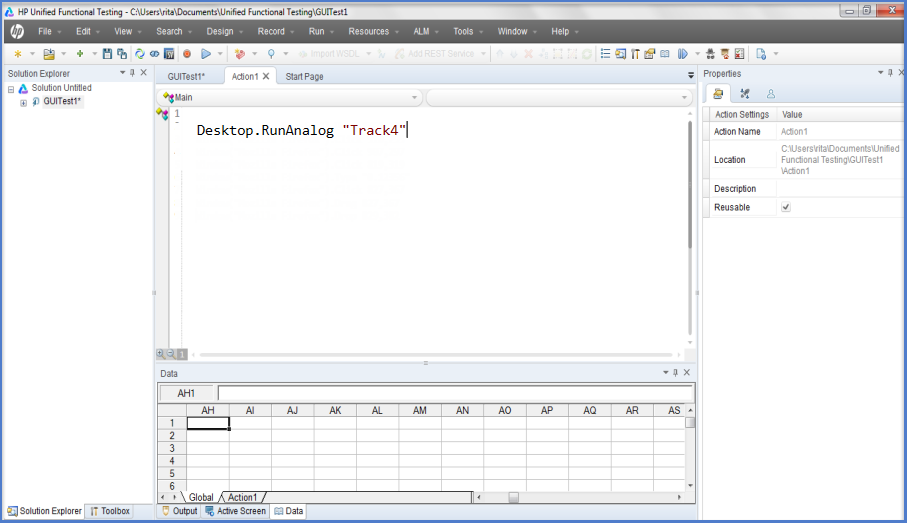This screenshot has width=907, height=523.
Task: Click the checklist toolbar icon
Action: click(x=739, y=54)
